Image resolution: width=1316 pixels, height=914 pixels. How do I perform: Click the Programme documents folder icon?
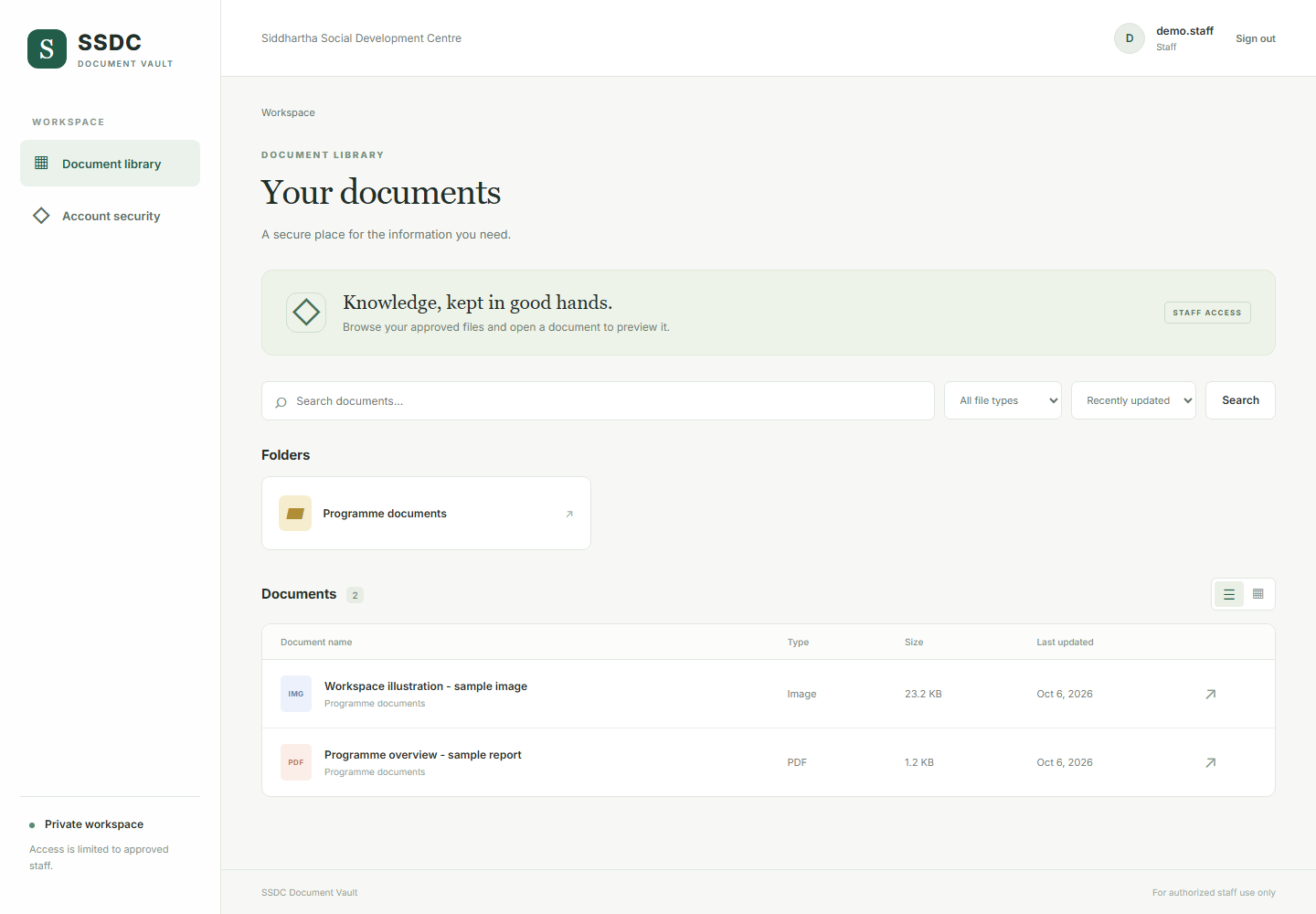click(x=295, y=514)
